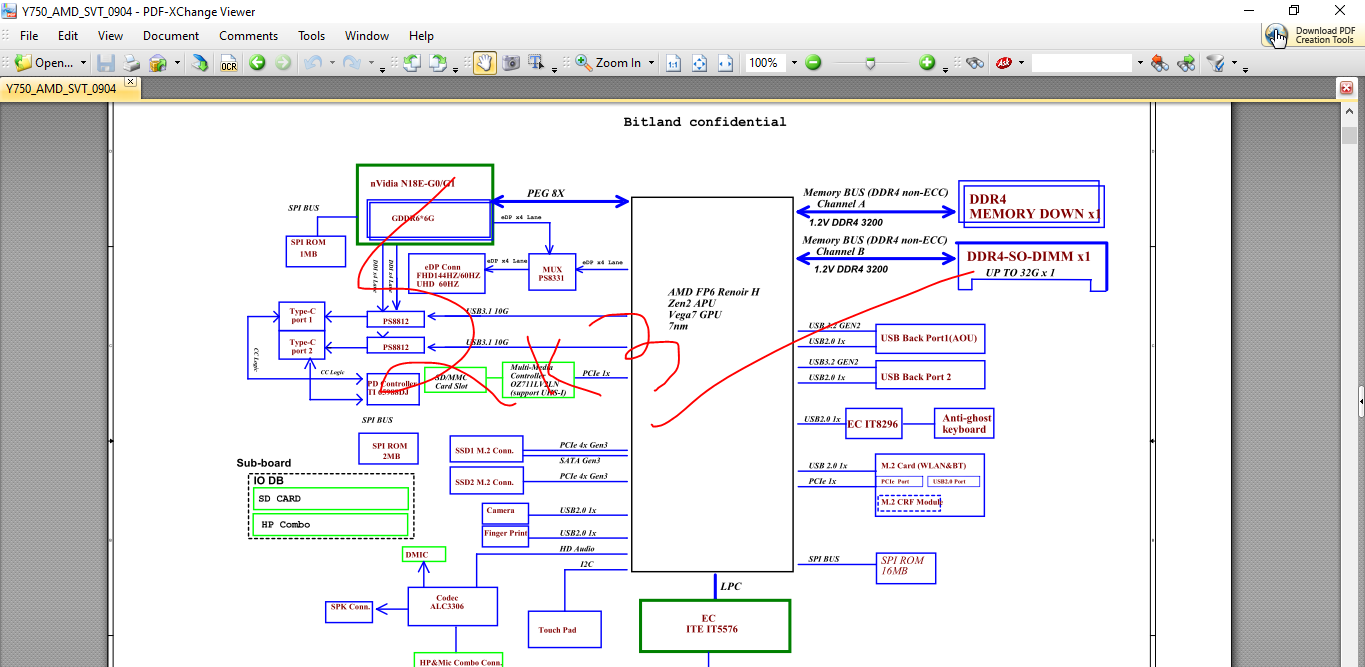This screenshot has height=667, width=1365.
Task: Open the Edit menu
Action: pos(68,35)
